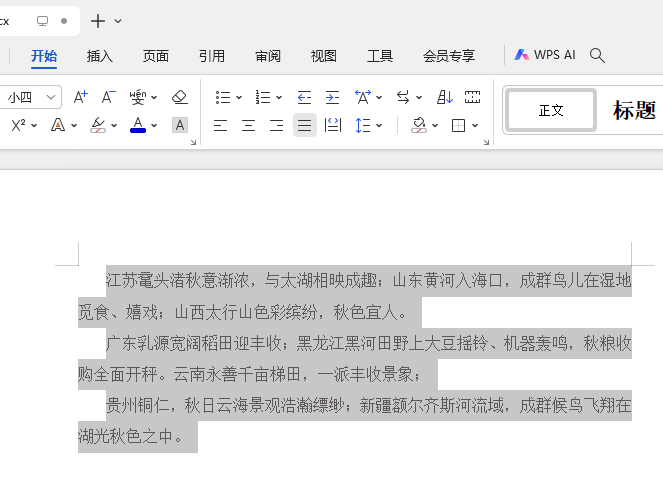Open the font size 小四 dropdown
The width and height of the screenshot is (663, 492).
point(51,98)
